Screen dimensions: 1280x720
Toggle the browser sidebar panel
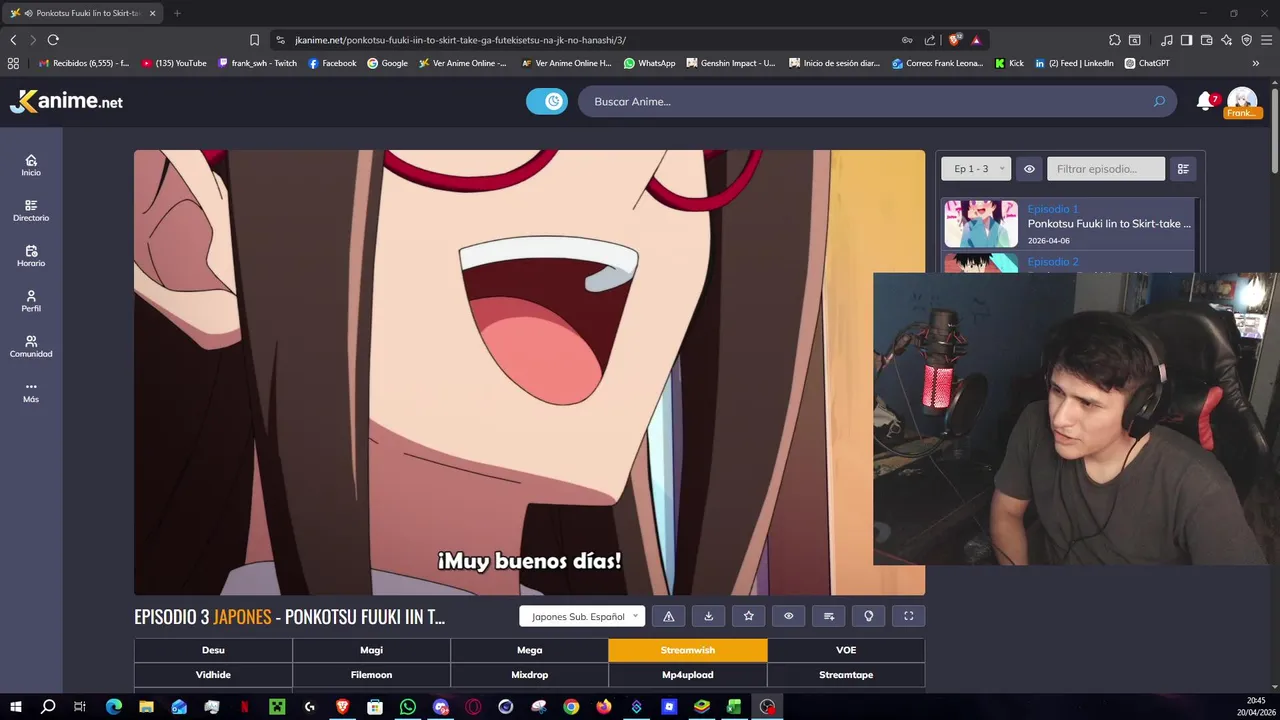1186,40
